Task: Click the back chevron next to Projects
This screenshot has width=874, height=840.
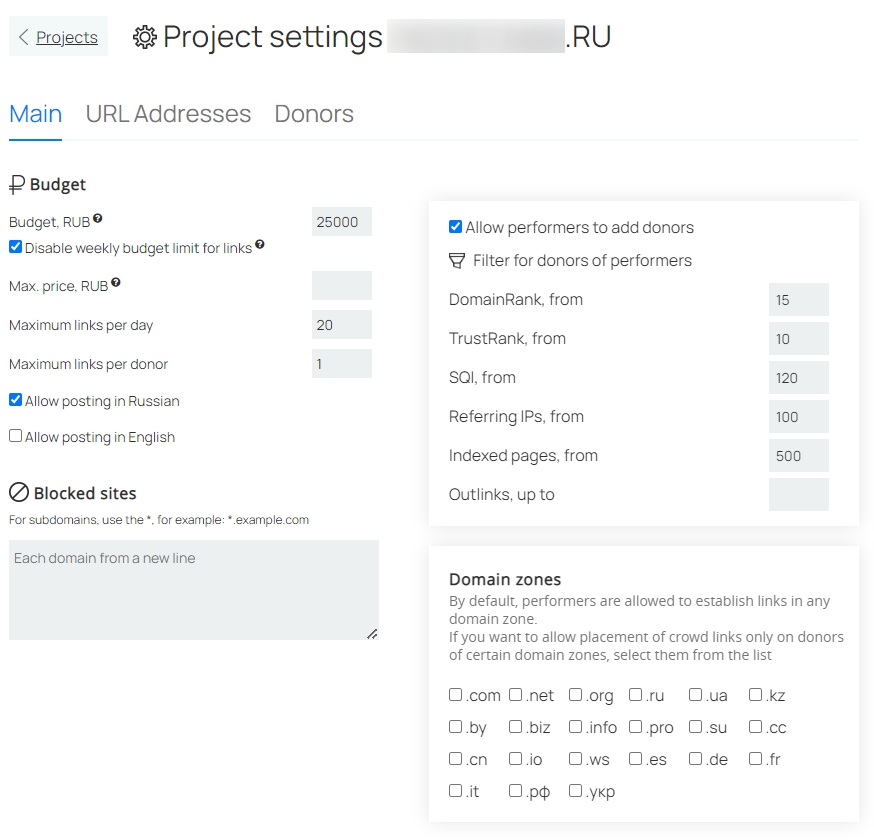Action: click(23, 37)
